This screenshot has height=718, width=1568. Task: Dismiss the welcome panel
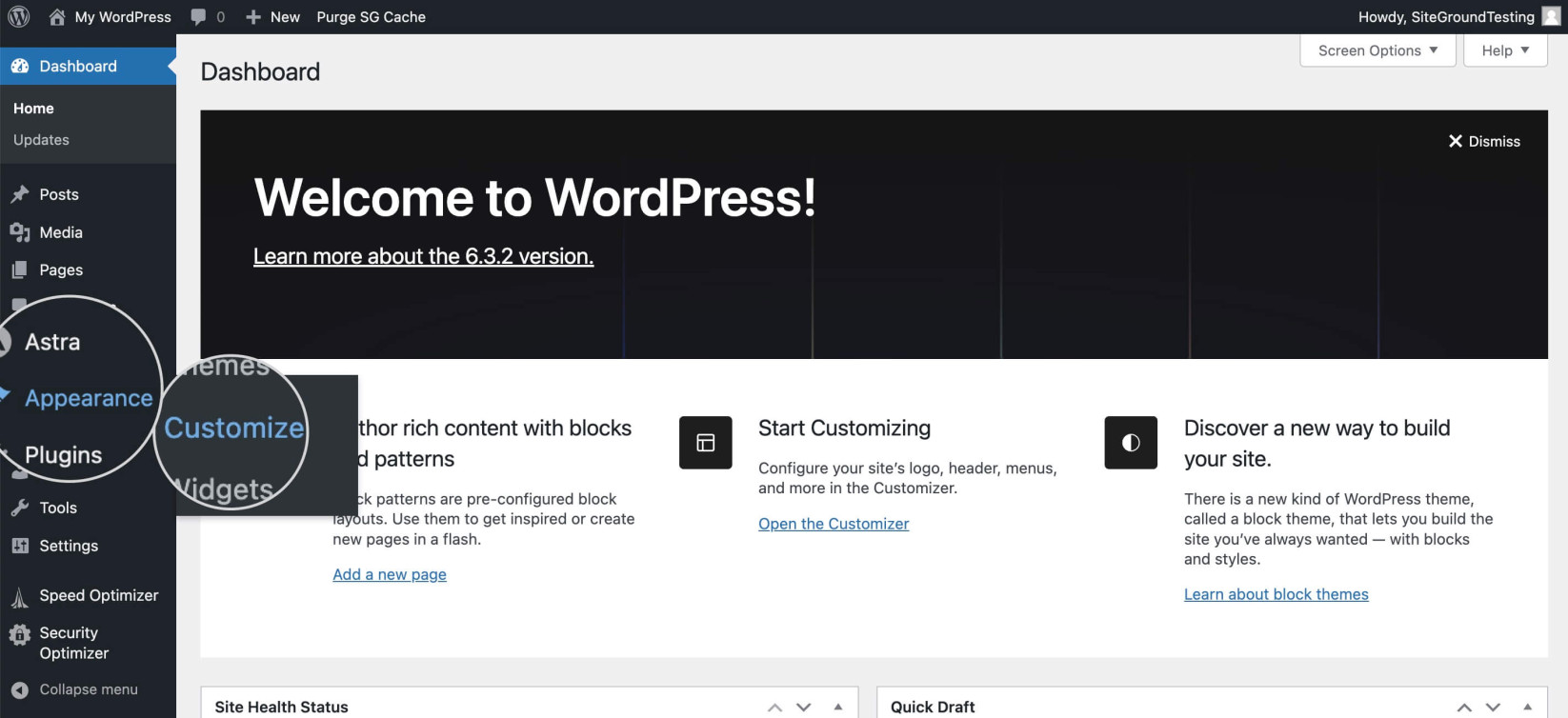(x=1484, y=141)
